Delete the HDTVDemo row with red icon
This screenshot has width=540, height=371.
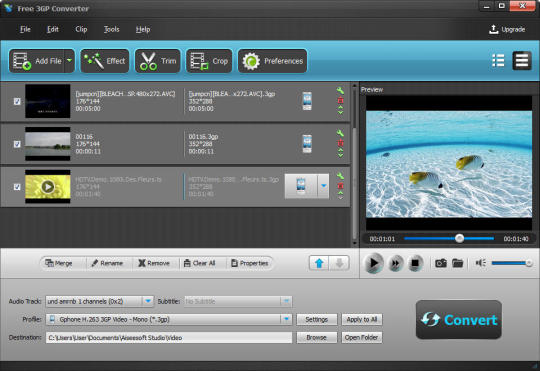coord(340,186)
